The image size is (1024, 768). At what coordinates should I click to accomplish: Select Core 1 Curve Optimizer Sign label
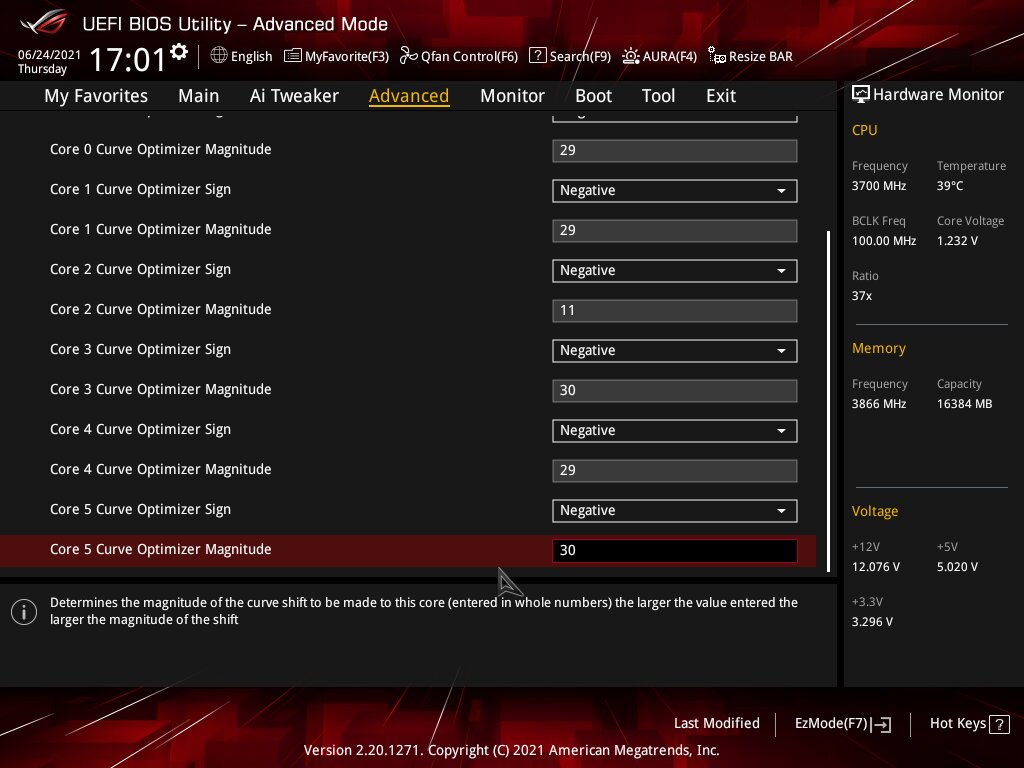coord(140,189)
